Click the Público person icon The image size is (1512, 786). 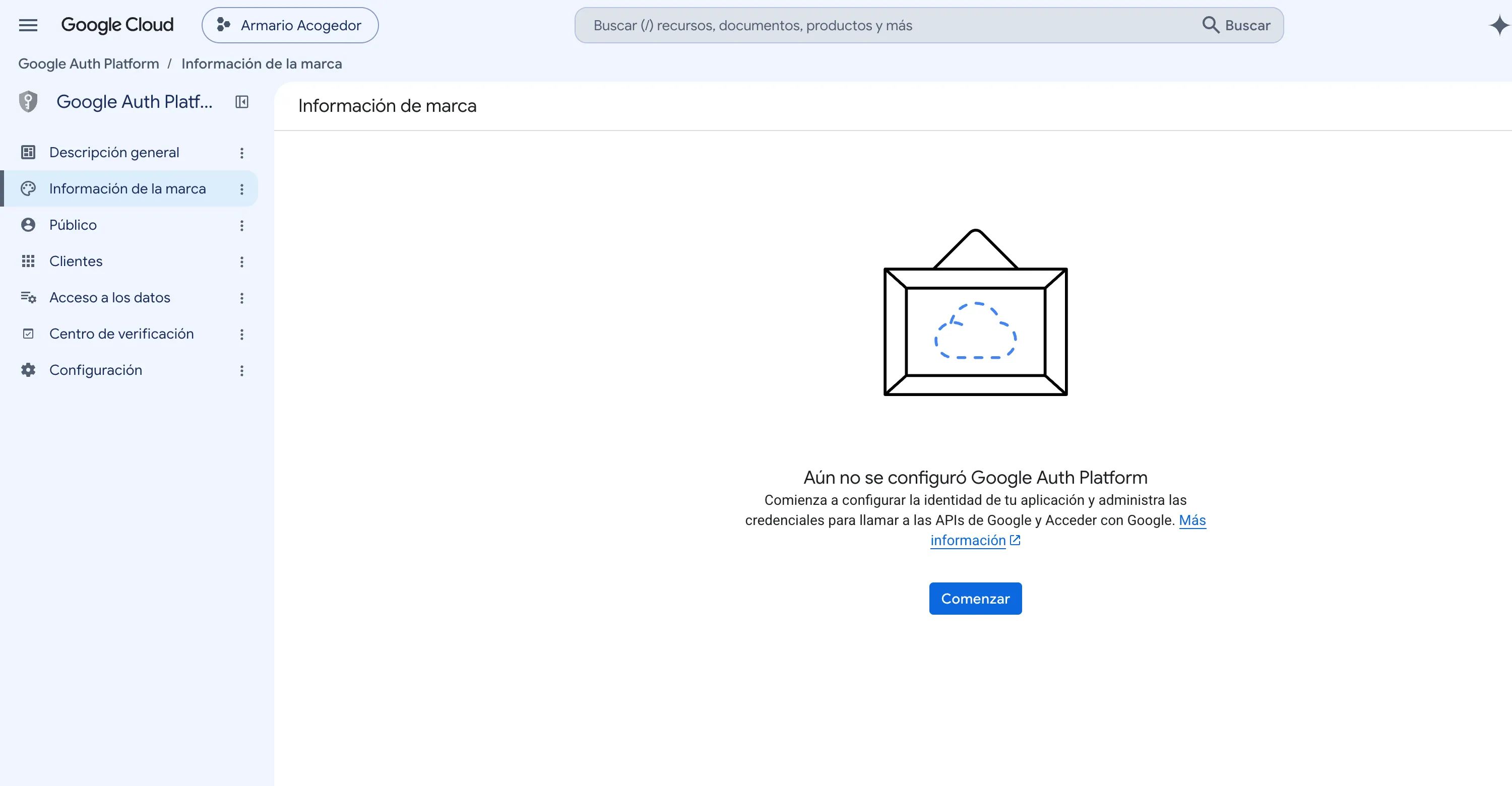click(28, 225)
